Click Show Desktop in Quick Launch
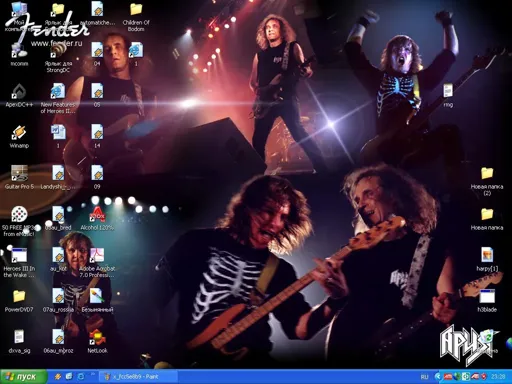The height and width of the screenshot is (384, 512). (x=69, y=376)
